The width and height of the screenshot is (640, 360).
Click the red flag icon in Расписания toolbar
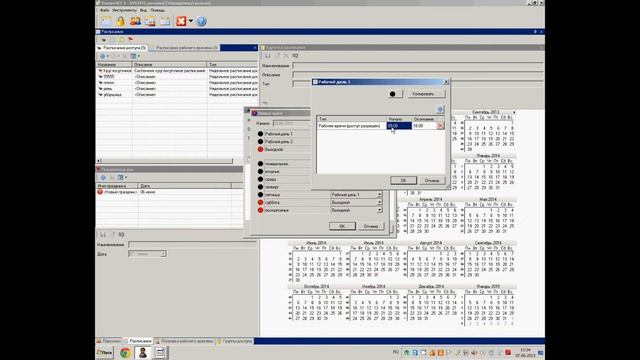(131, 40)
